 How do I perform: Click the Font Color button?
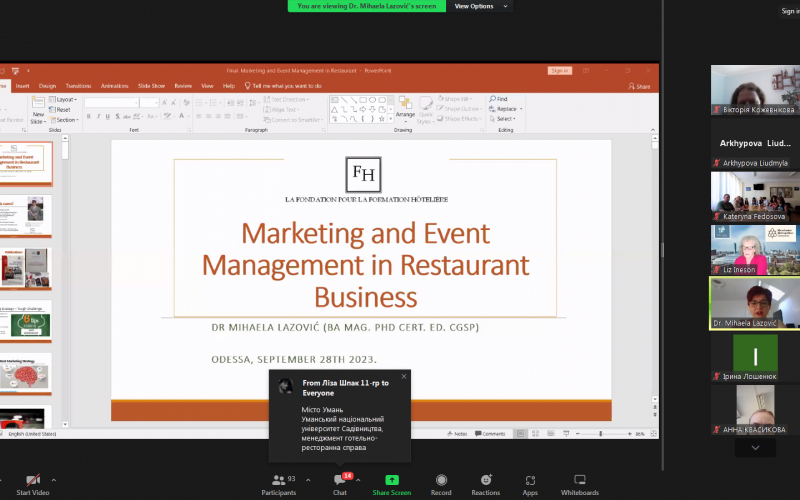pos(182,117)
